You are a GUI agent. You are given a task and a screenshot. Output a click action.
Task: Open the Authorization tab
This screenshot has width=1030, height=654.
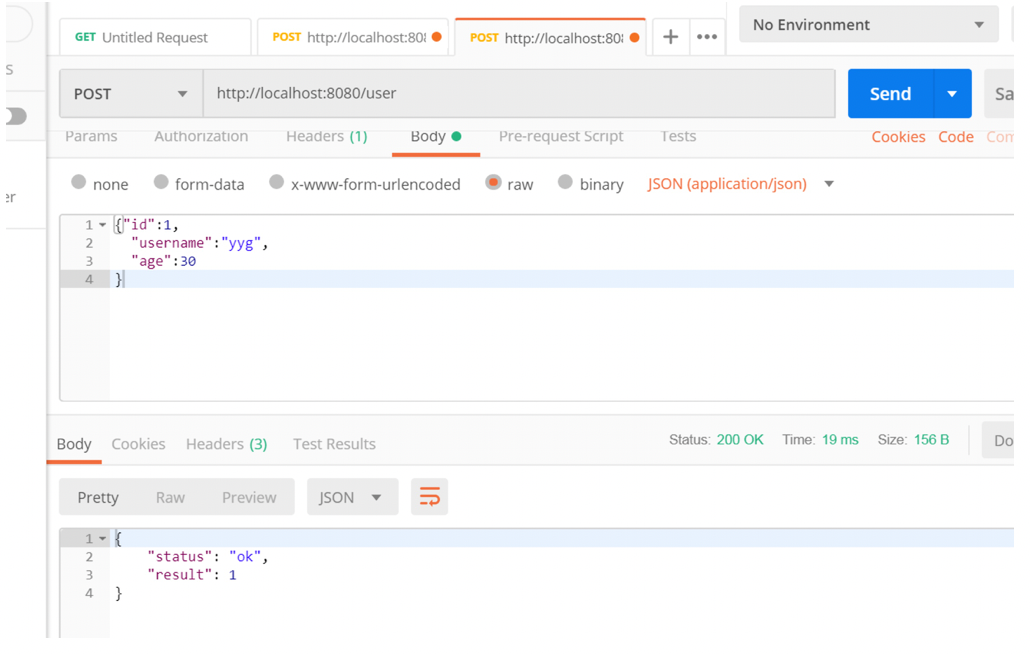tap(201, 137)
